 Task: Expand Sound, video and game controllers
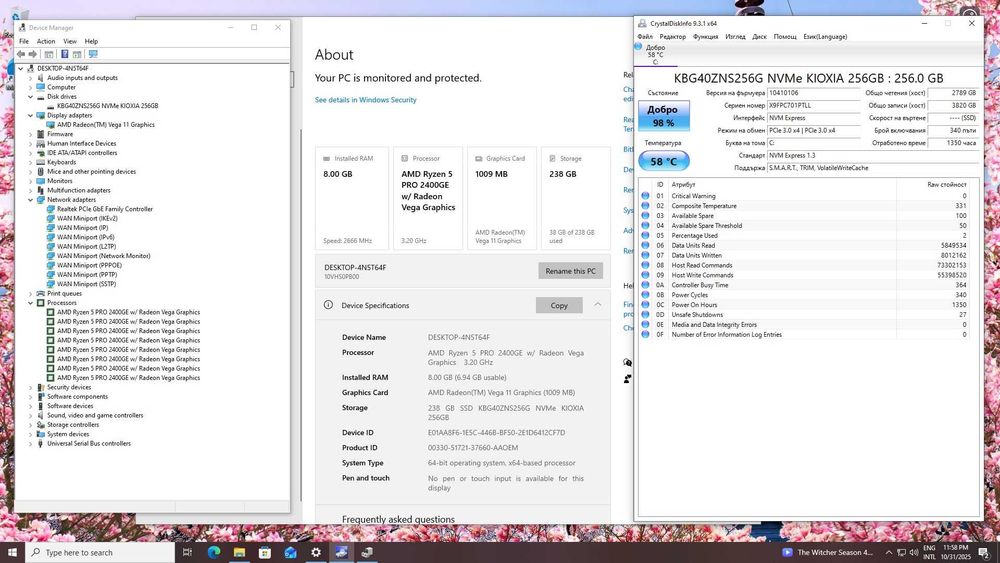[30, 415]
